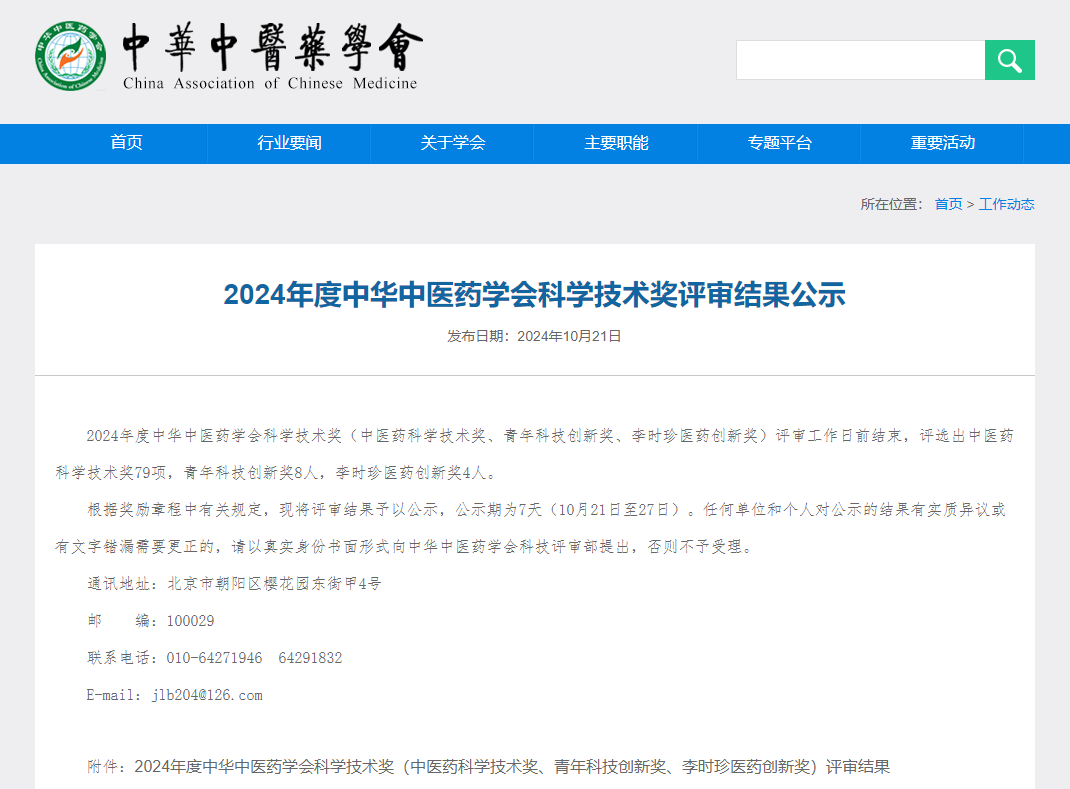Click the 发布日期 2024年10月21日 text
Viewport: 1070px width, 789px height.
(x=534, y=336)
